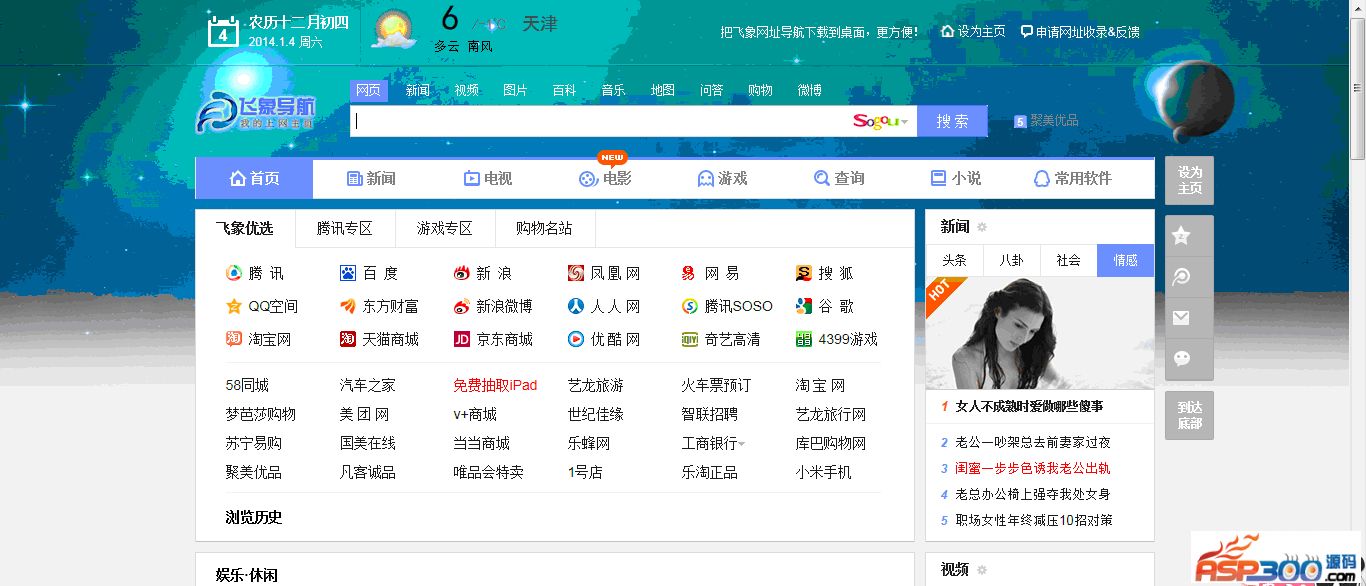Open the 电影 navigation tab
1366x586 pixels.
[x=605, y=178]
